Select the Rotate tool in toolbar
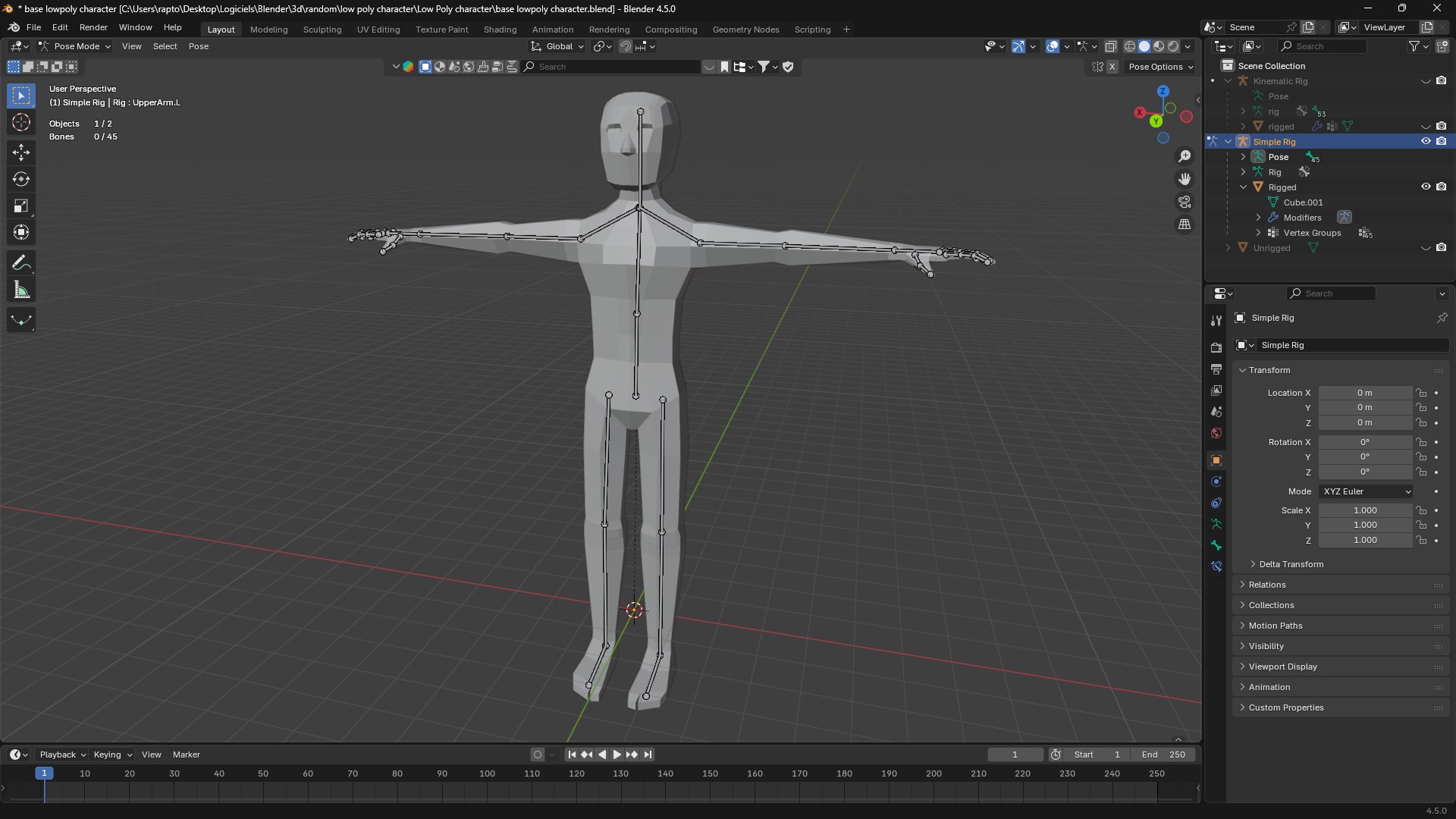1456x819 pixels. point(21,179)
